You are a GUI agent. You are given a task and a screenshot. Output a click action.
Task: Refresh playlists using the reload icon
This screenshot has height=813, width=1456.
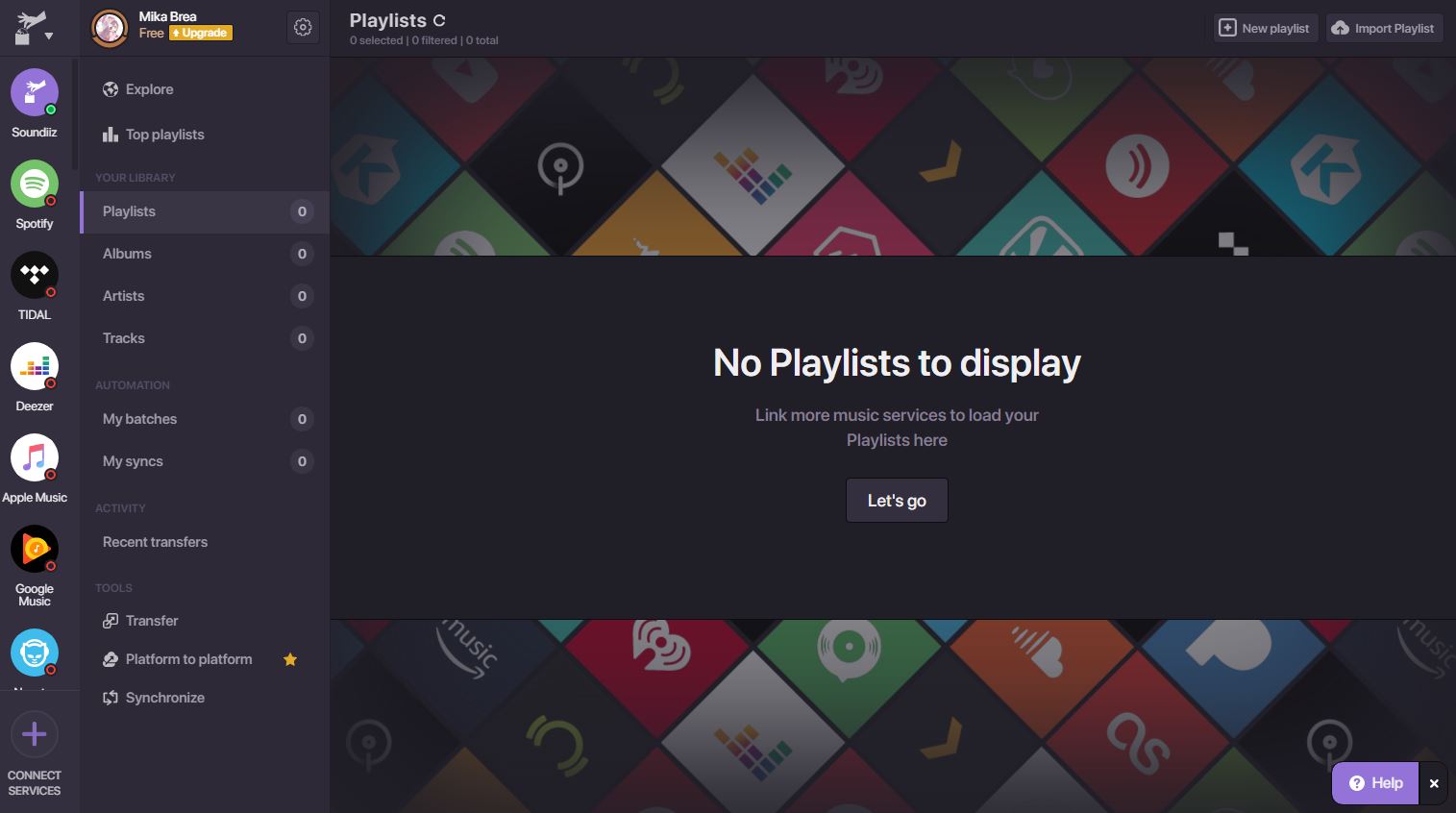[439, 20]
